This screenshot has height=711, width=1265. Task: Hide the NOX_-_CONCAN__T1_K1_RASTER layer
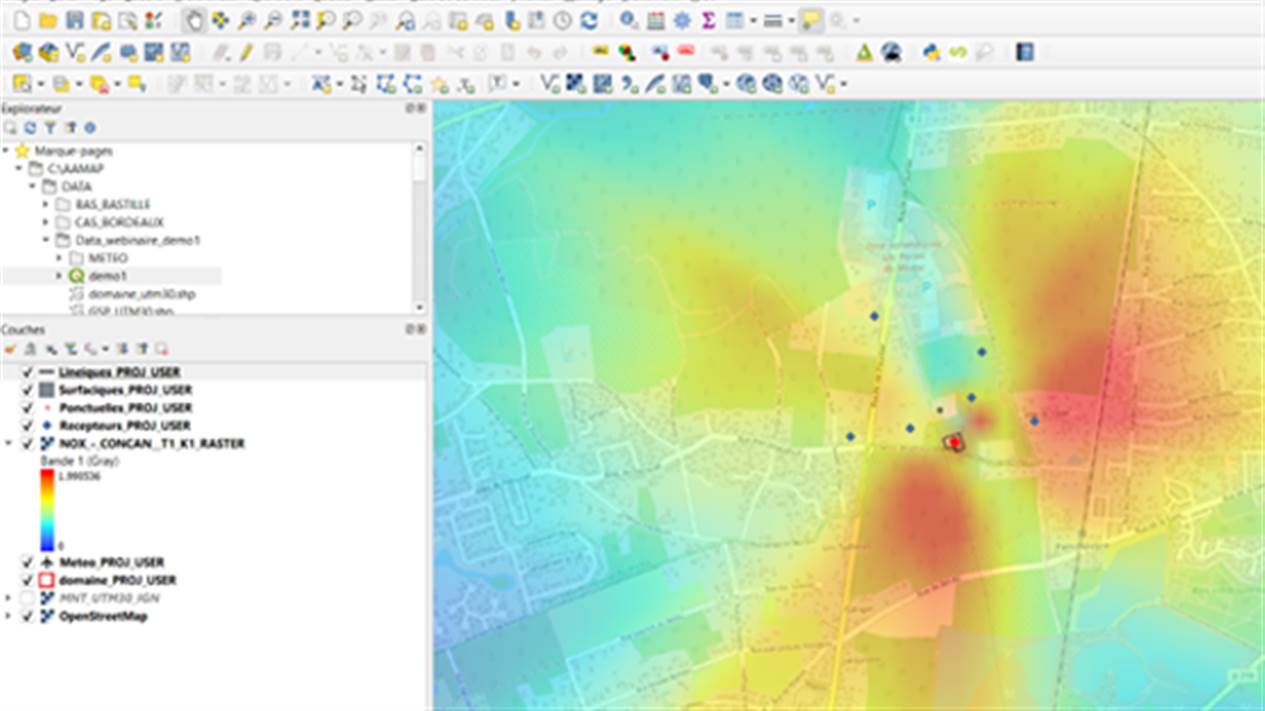27,444
